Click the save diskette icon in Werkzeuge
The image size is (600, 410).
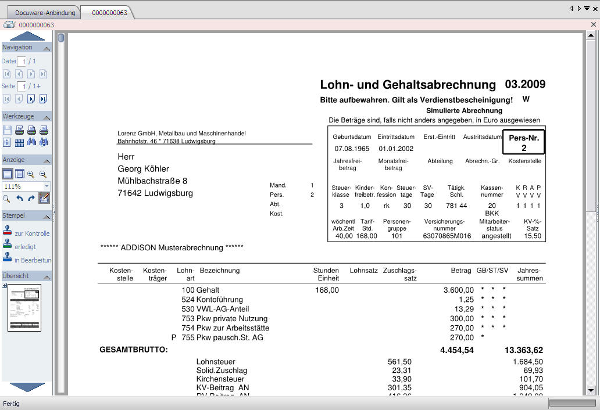pyautogui.click(x=7, y=130)
